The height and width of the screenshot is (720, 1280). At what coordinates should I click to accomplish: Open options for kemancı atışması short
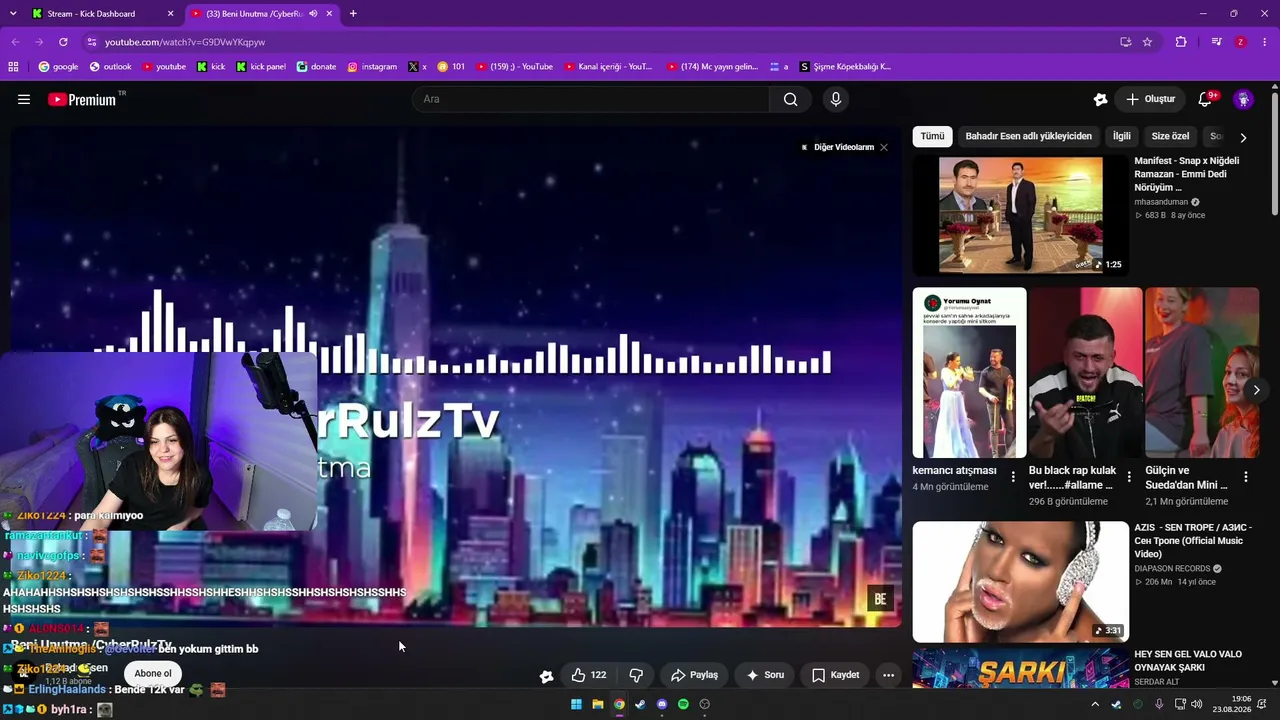tap(1013, 477)
